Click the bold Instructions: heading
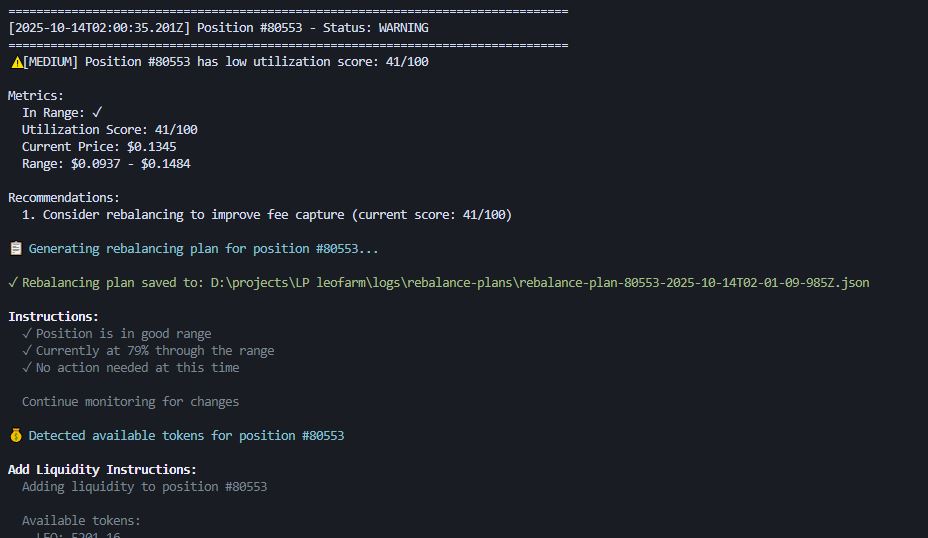 tap(53, 317)
